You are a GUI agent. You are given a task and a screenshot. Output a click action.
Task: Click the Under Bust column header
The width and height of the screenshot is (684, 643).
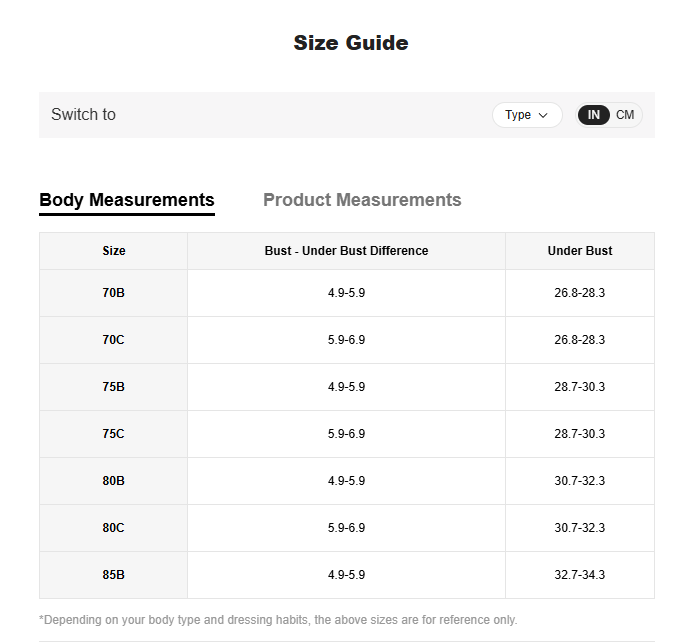[580, 251]
